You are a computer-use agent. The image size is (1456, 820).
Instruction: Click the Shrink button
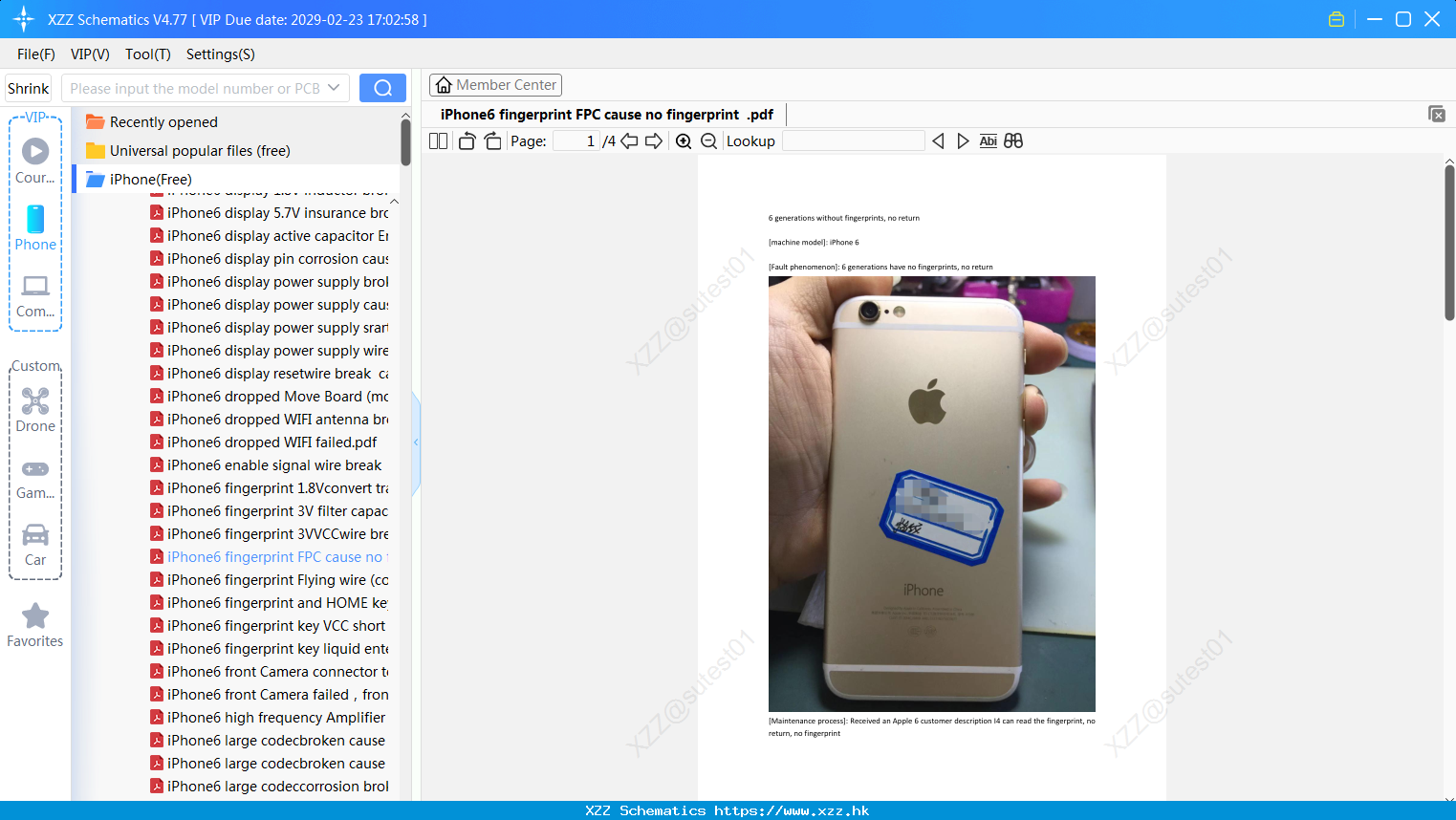coord(29,88)
